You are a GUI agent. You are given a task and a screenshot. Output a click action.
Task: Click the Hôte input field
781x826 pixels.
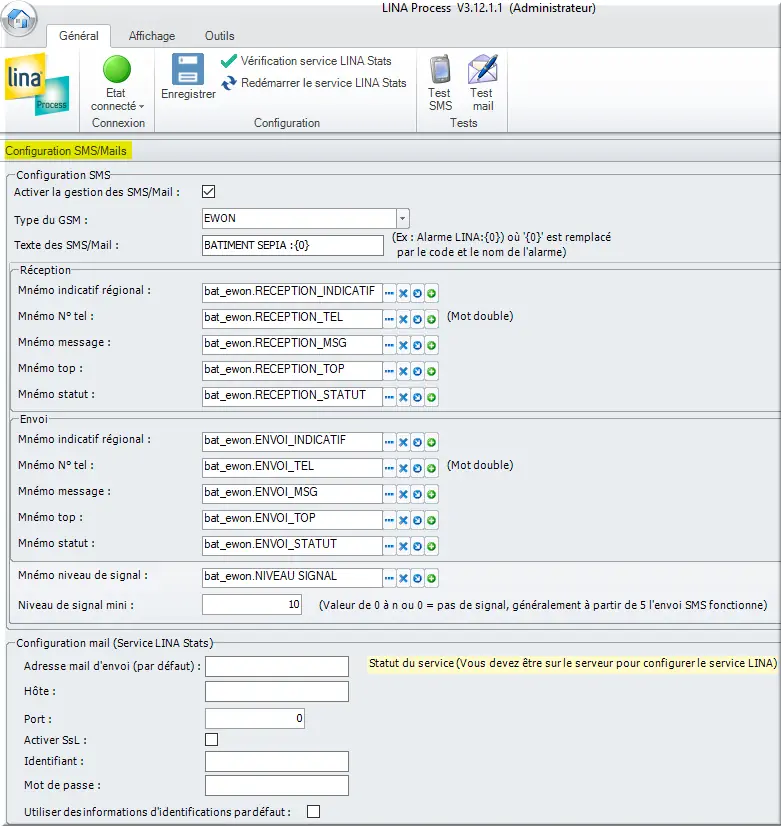[277, 691]
